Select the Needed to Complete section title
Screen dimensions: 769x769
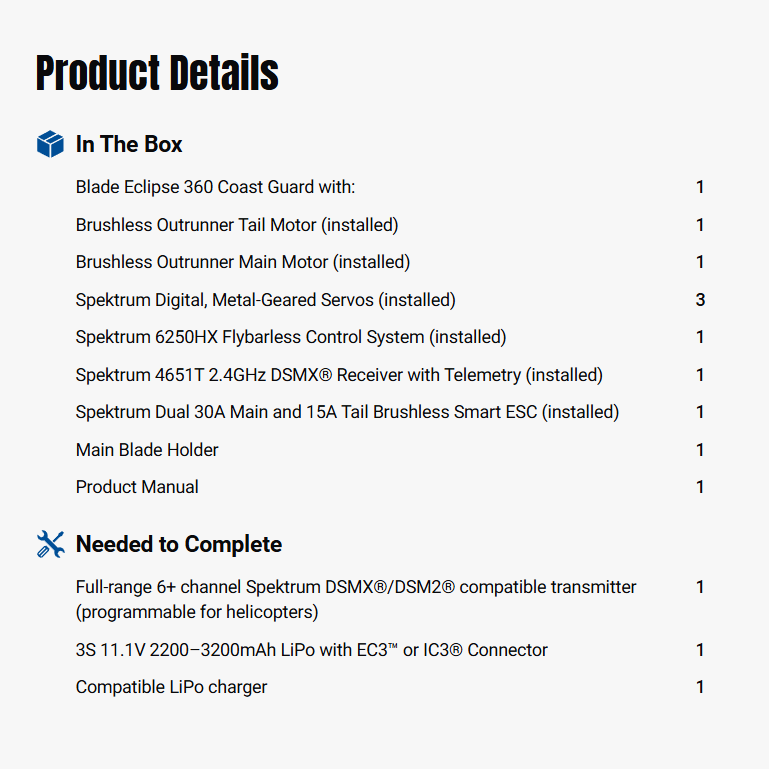click(x=179, y=545)
